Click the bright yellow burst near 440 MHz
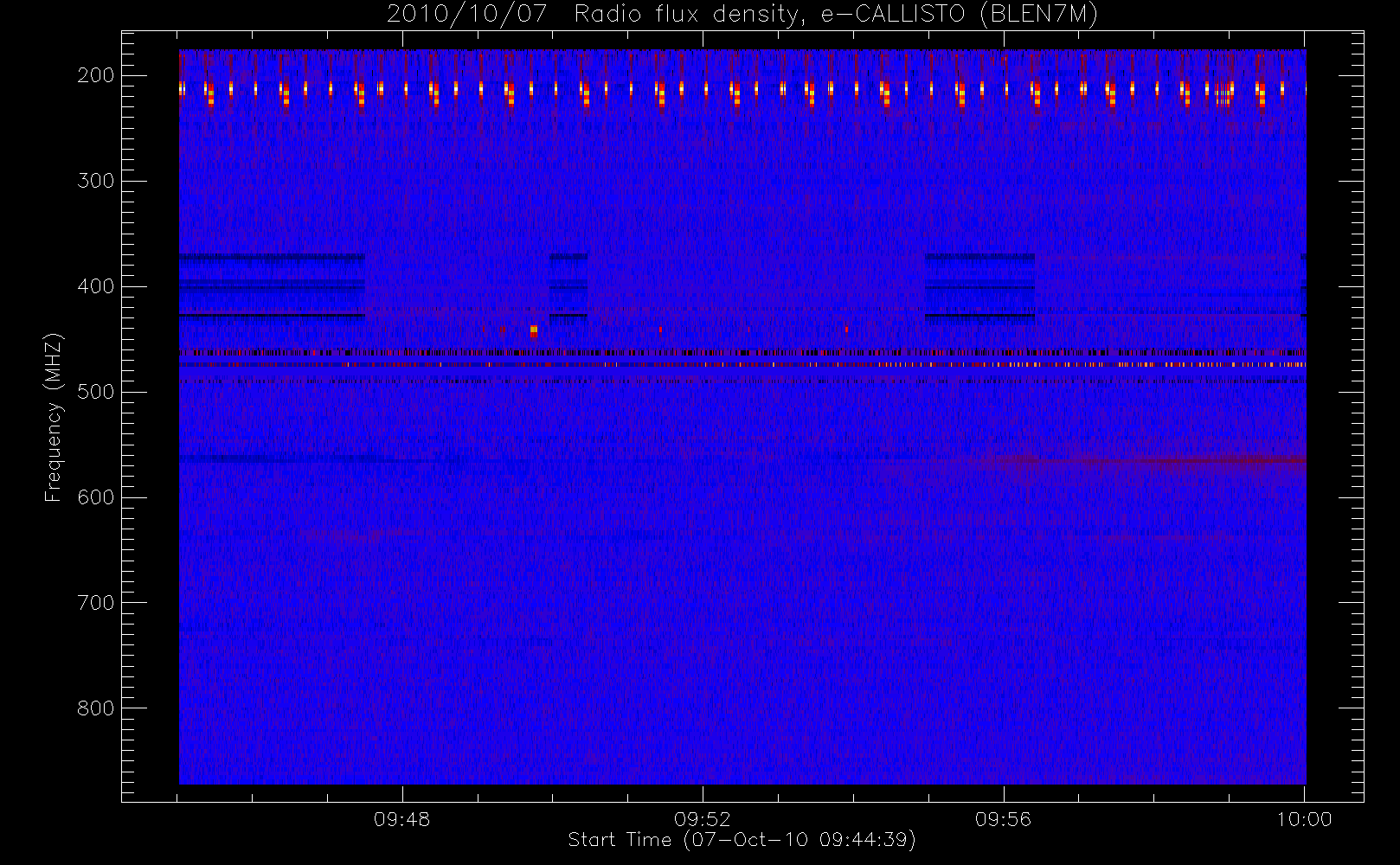The image size is (1400, 865). click(x=534, y=330)
